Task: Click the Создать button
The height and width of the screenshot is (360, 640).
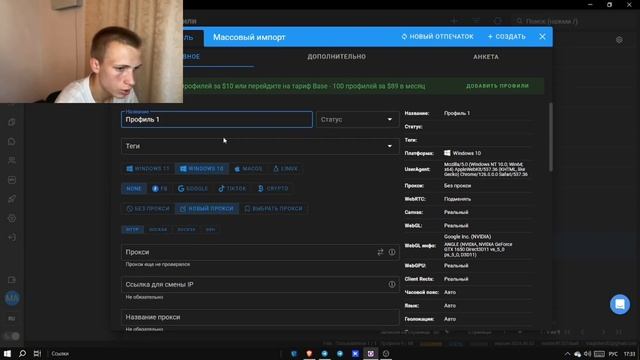Action: click(507, 37)
